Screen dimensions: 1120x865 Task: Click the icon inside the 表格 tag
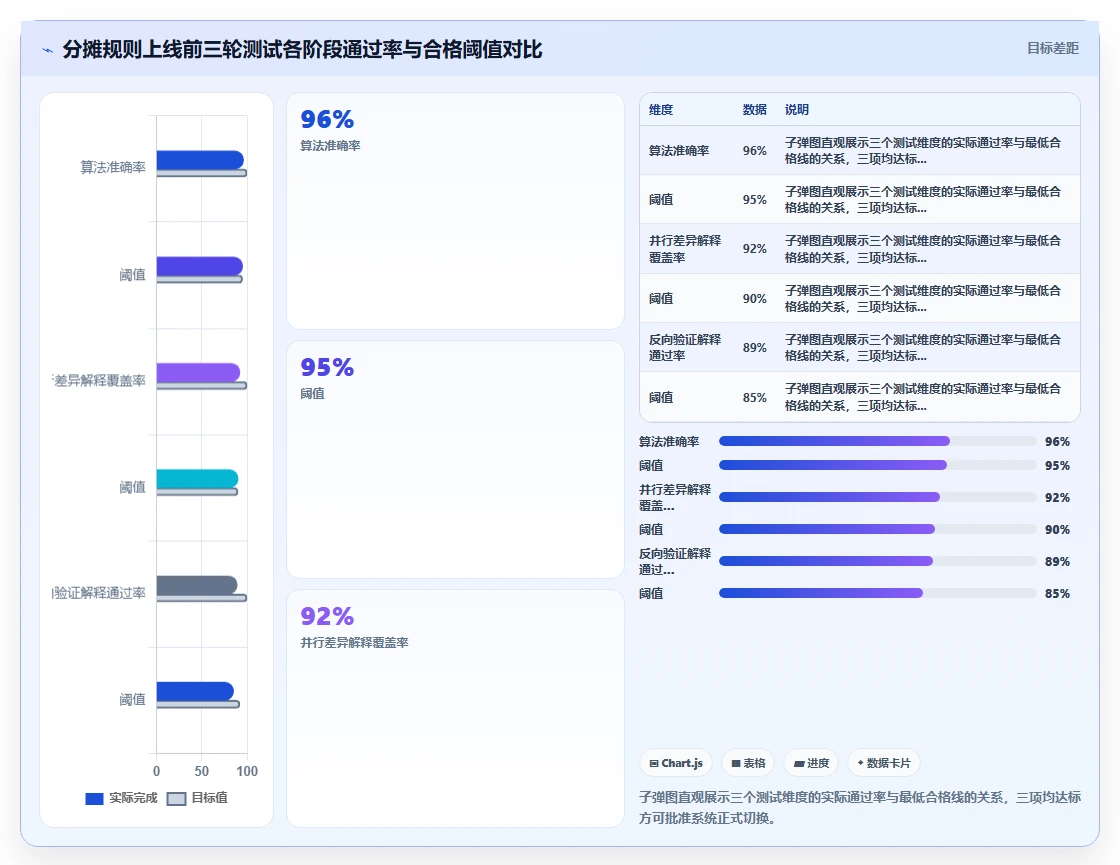click(x=736, y=764)
